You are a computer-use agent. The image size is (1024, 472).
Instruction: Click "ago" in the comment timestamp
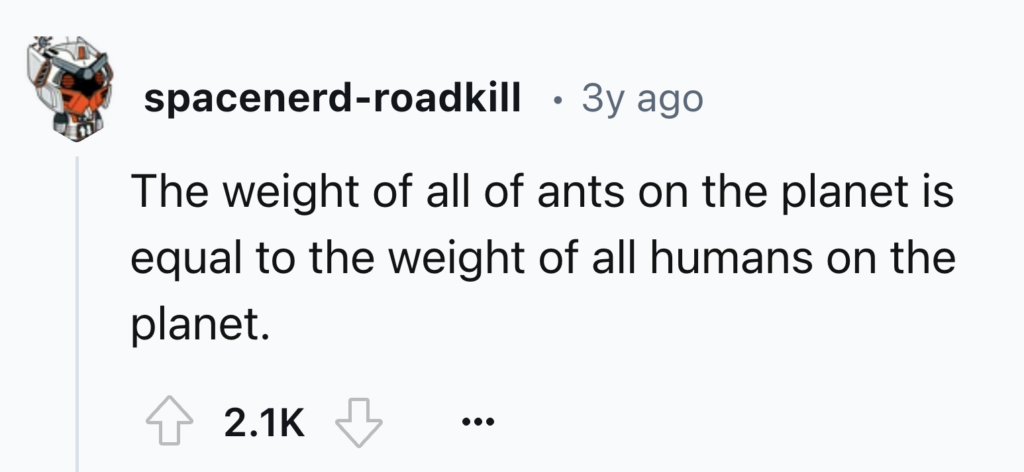coord(665,99)
